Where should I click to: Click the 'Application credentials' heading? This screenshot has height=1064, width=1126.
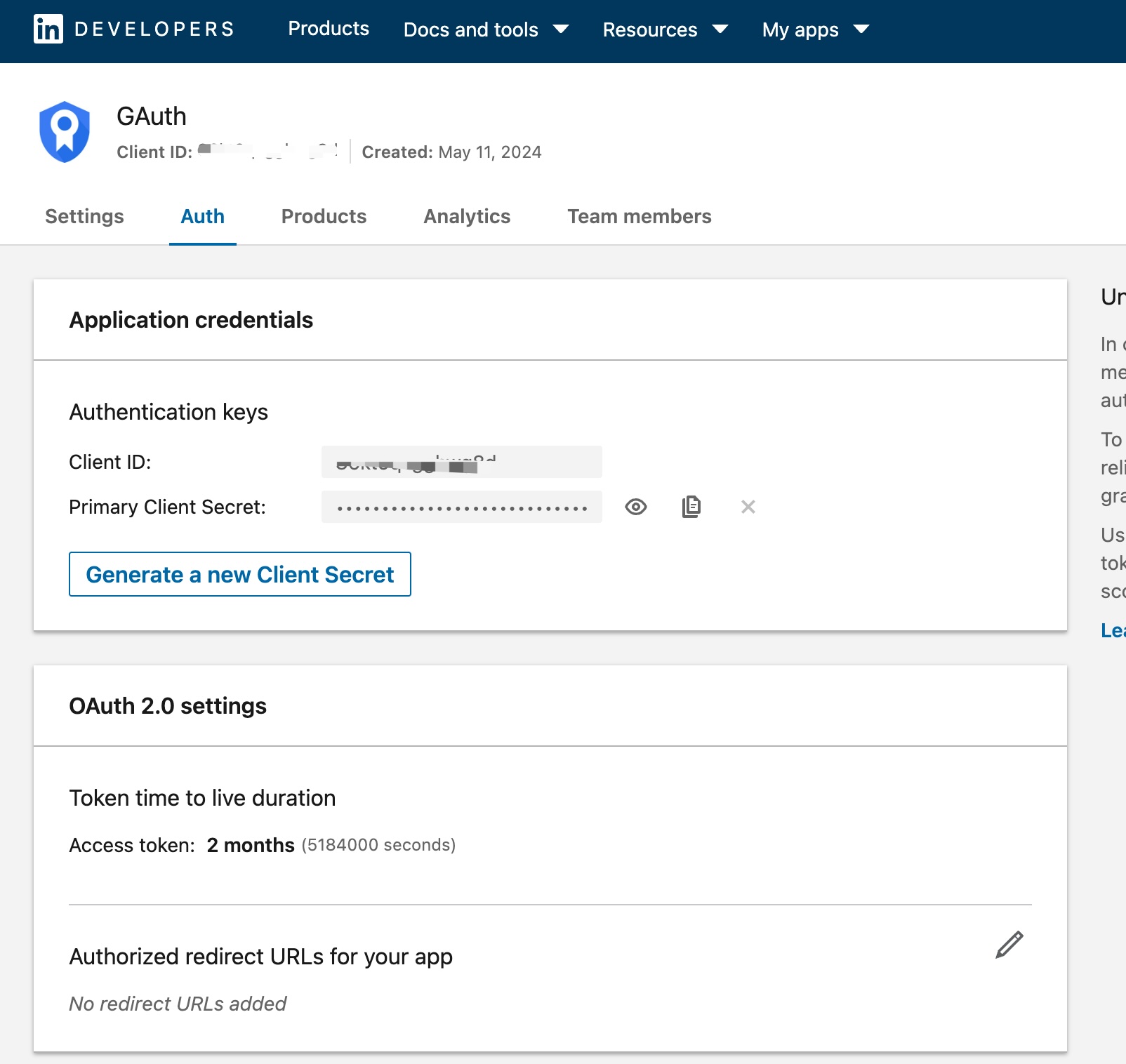191,320
